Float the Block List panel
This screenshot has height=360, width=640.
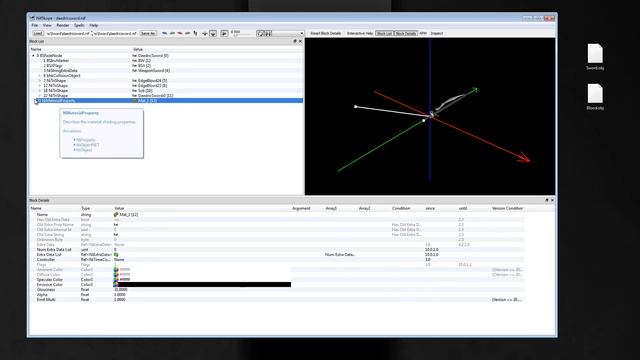[x=295, y=41]
